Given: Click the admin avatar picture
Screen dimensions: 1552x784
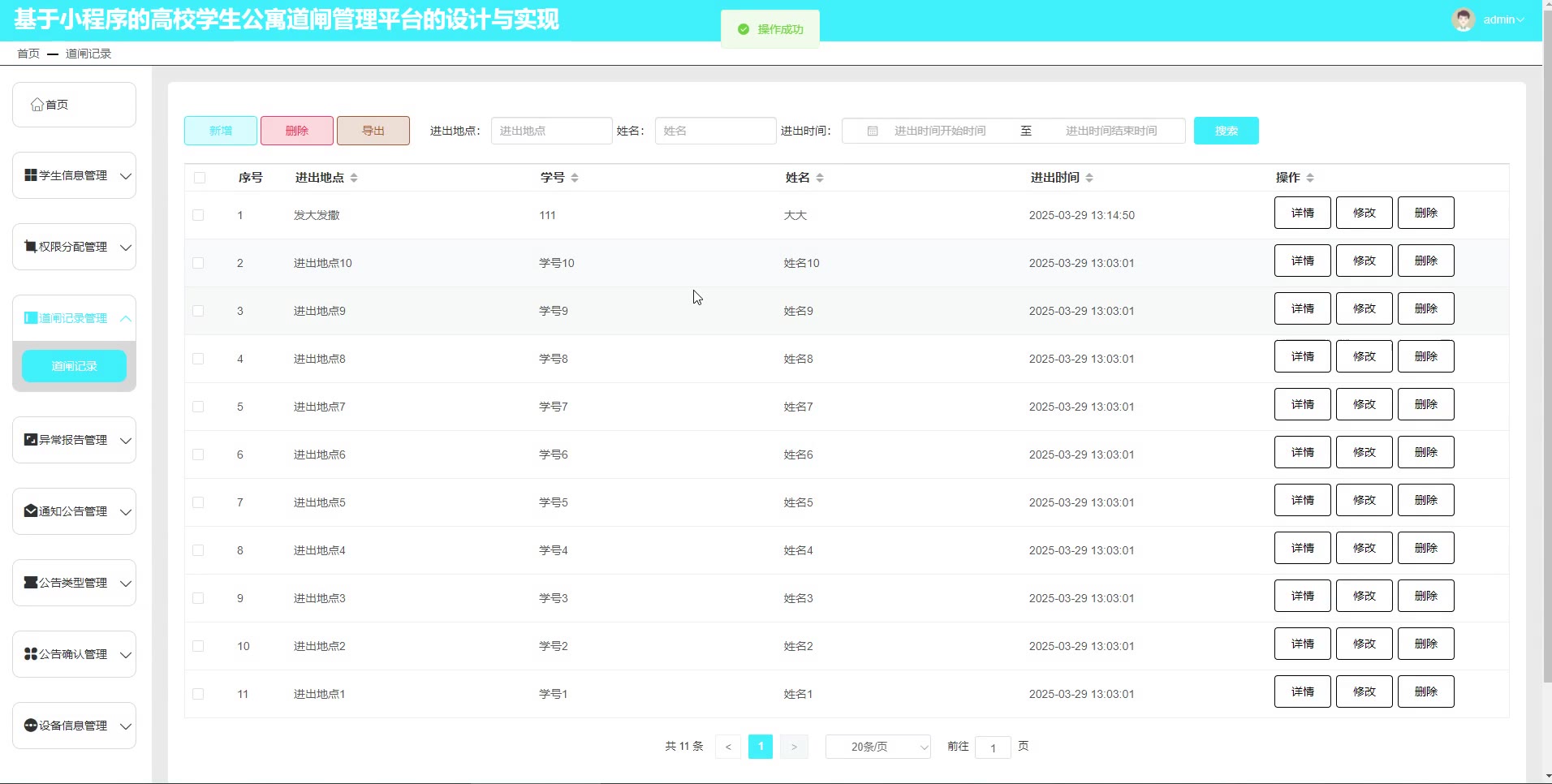Looking at the screenshot, I should click(1463, 19).
